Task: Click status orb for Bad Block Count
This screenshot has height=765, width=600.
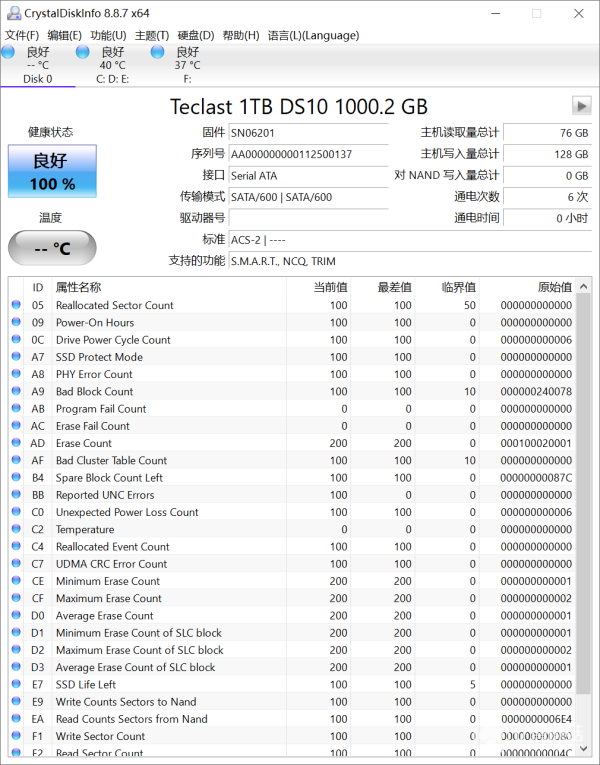Action: coord(16,391)
